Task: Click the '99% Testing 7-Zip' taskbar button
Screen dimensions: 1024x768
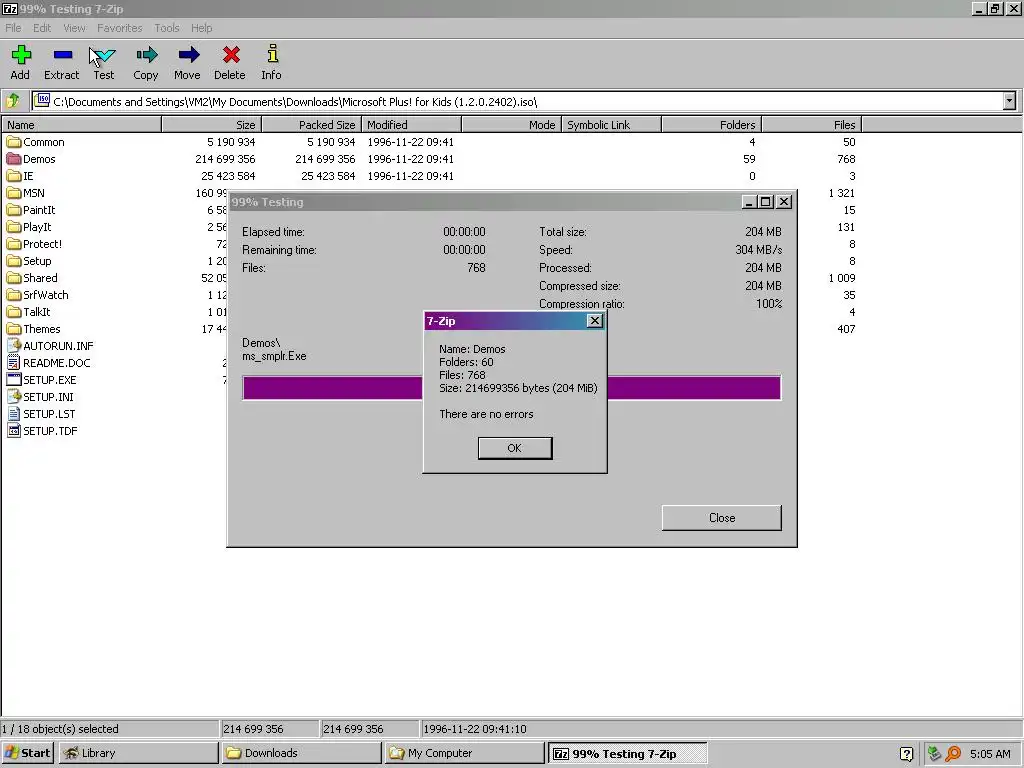Action: click(627, 753)
